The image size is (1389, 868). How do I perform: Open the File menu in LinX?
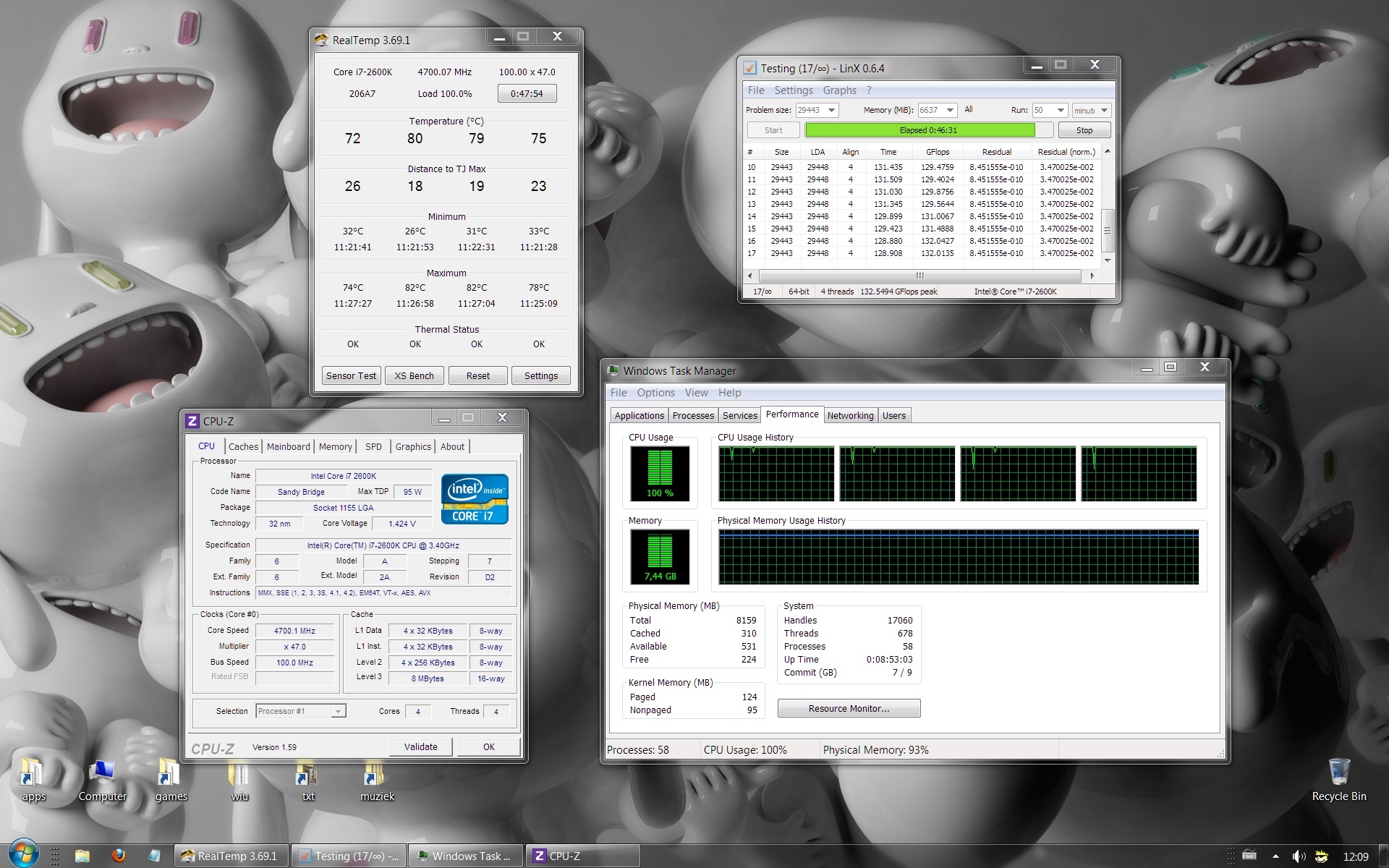(756, 90)
